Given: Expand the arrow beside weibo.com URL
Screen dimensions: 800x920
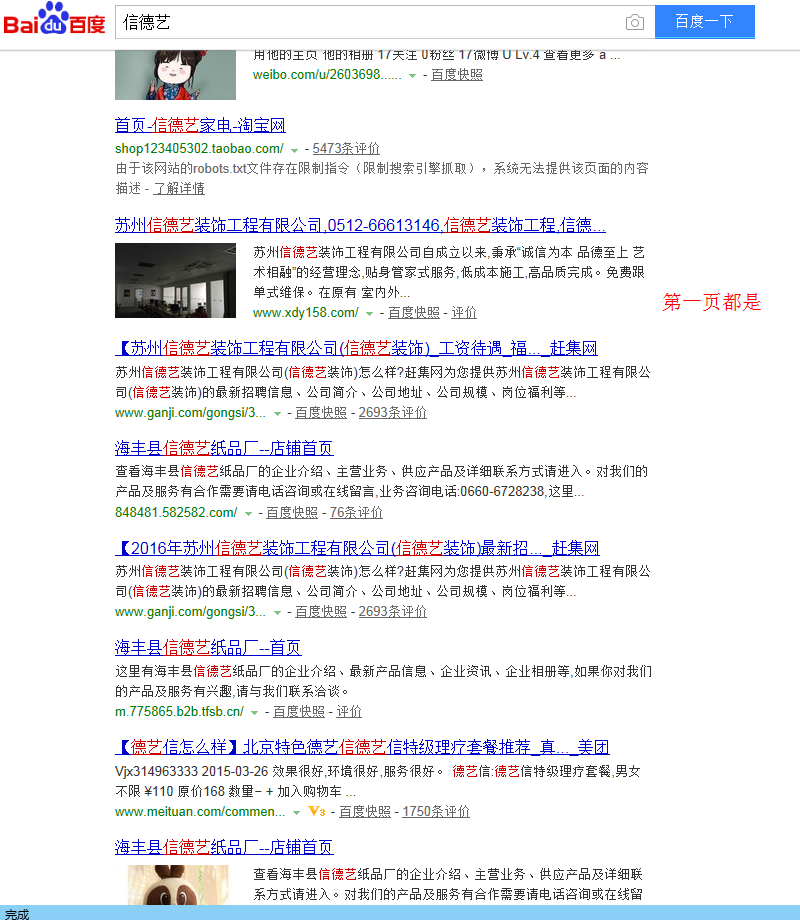Looking at the screenshot, I should 413,76.
